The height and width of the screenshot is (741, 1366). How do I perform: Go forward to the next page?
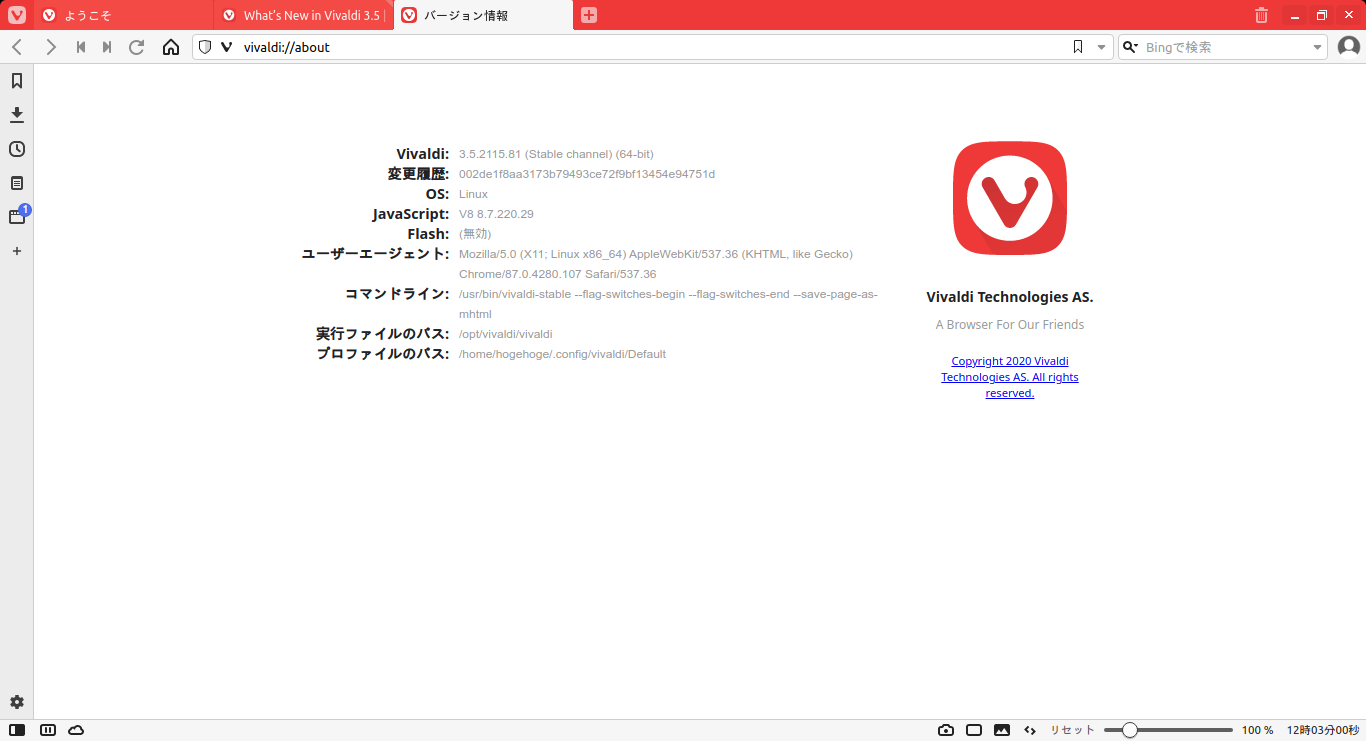(x=51, y=47)
